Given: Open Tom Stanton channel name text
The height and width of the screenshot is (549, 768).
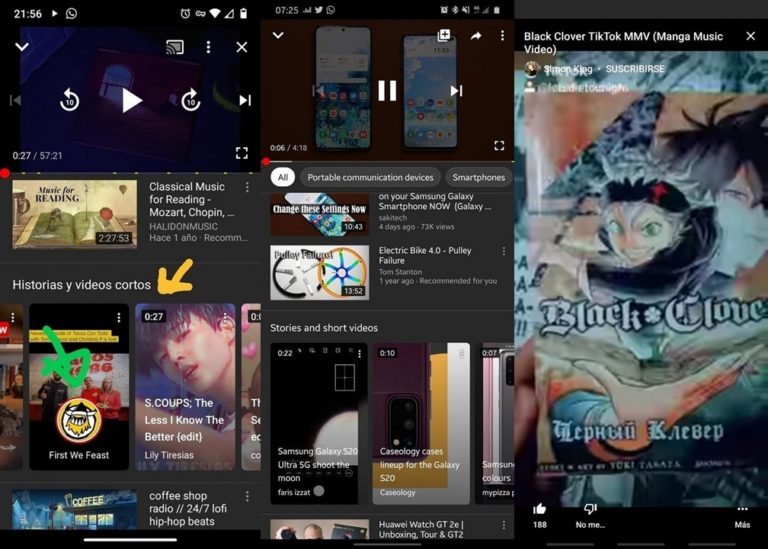Looking at the screenshot, I should [x=400, y=271].
